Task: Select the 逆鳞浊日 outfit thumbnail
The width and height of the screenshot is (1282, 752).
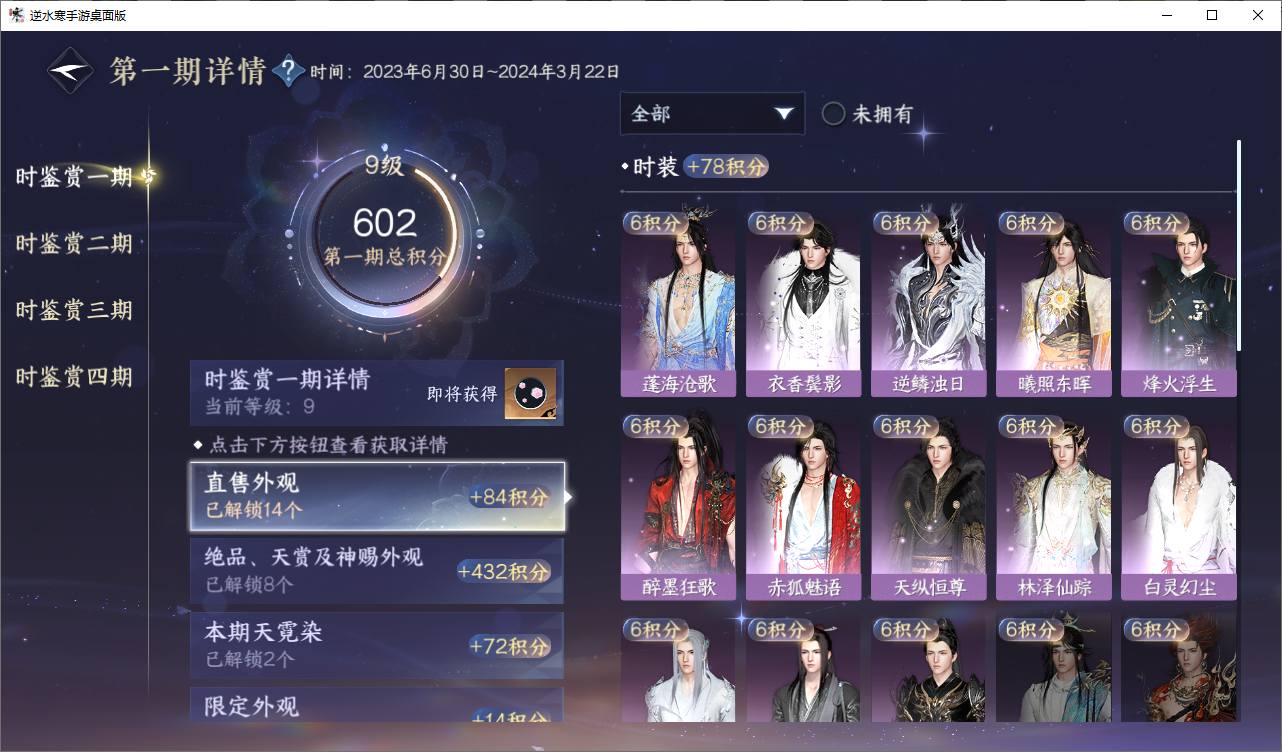Action: pos(928,304)
